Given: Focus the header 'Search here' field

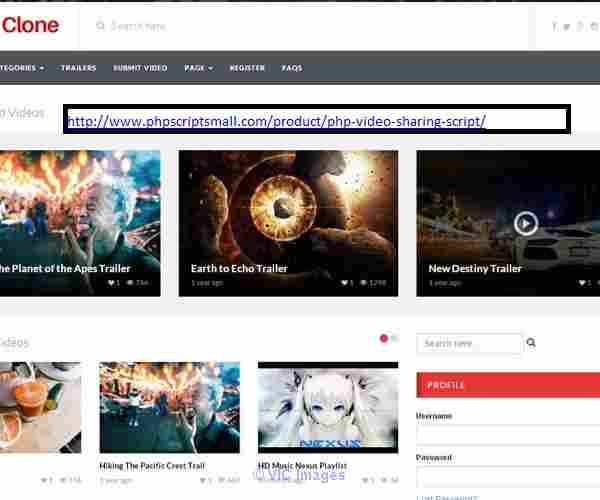Looking at the screenshot, I should [139, 26].
